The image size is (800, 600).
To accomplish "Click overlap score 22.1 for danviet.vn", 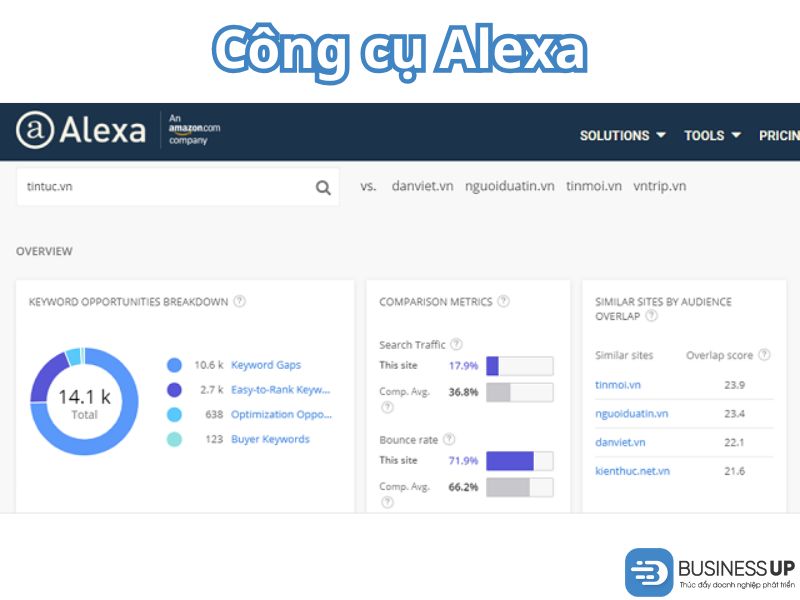I will pyautogui.click(x=734, y=442).
